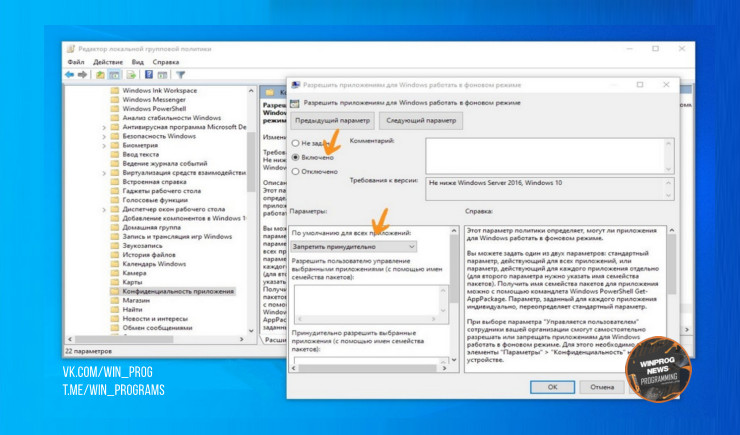Click the Up one level folder icon
The width and height of the screenshot is (740, 435).
pyautogui.click(x=100, y=75)
